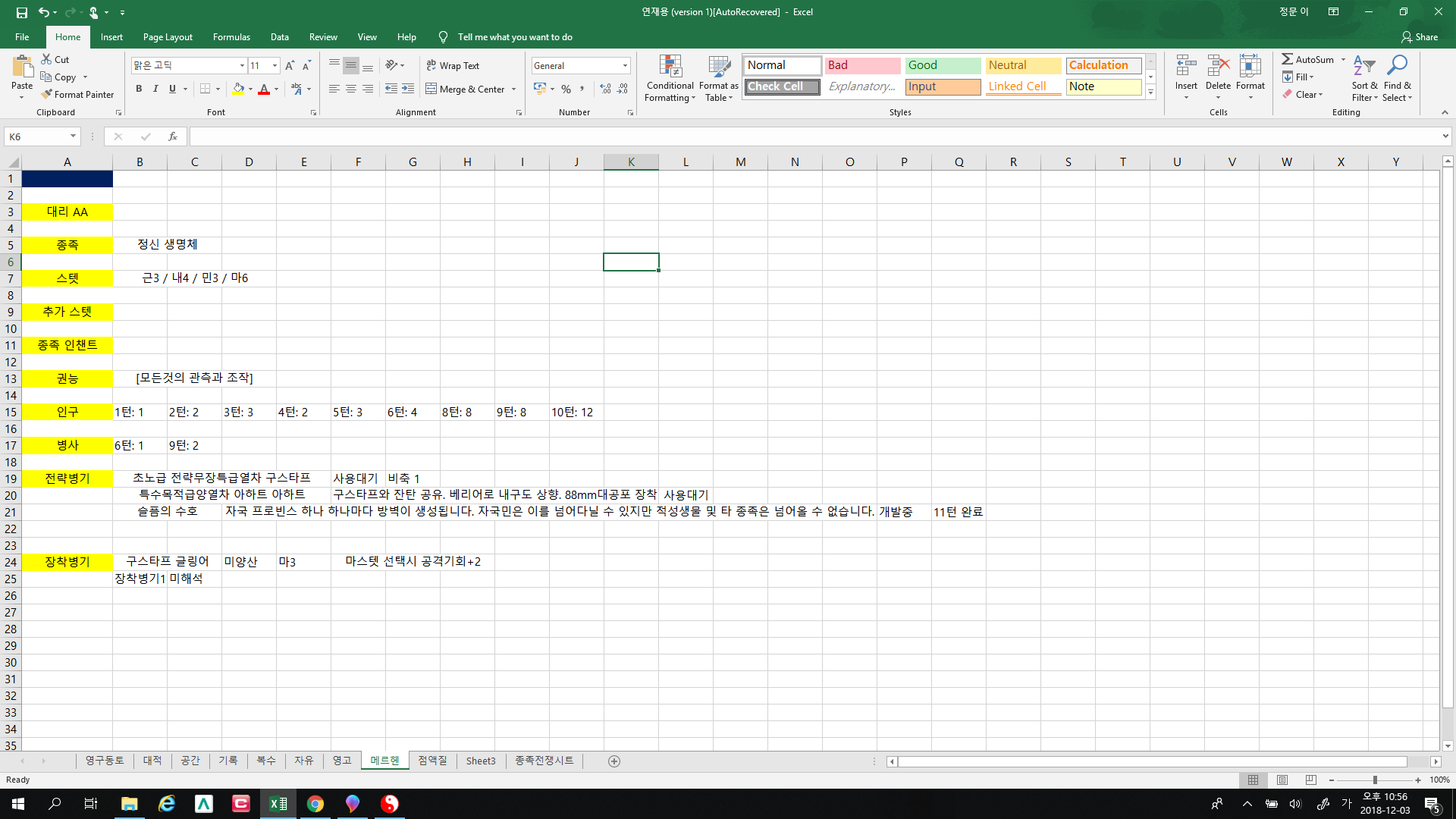Open the Formulas ribbon tab
The width and height of the screenshot is (1456, 819).
point(231,37)
